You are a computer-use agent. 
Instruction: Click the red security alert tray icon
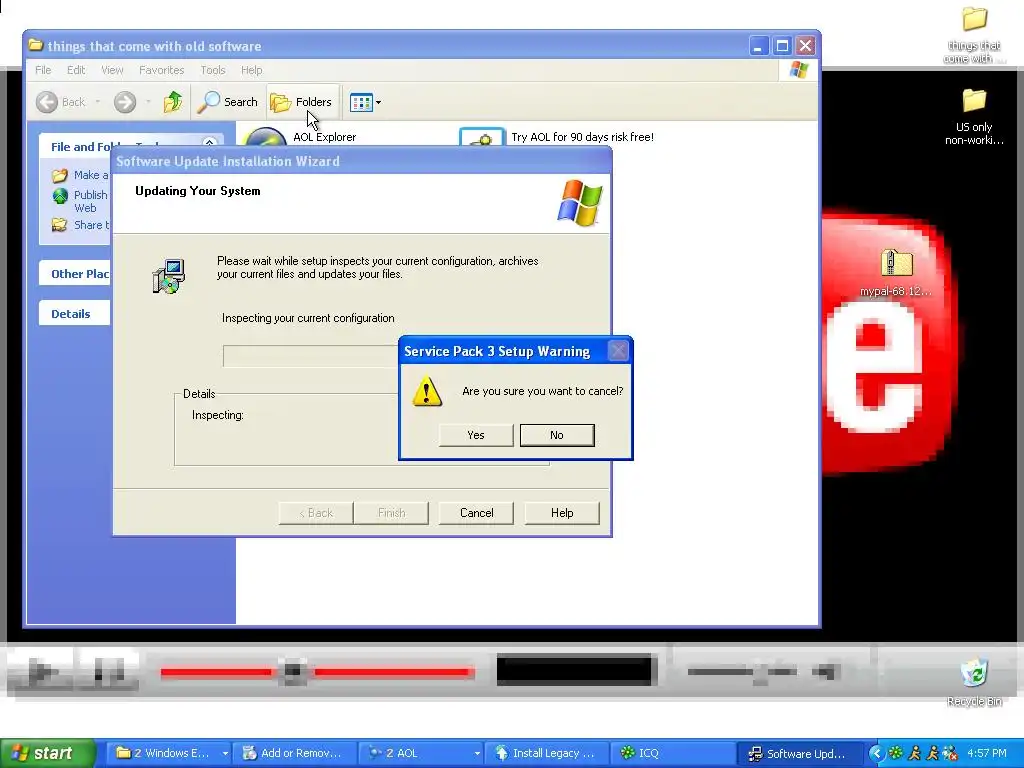click(x=950, y=753)
